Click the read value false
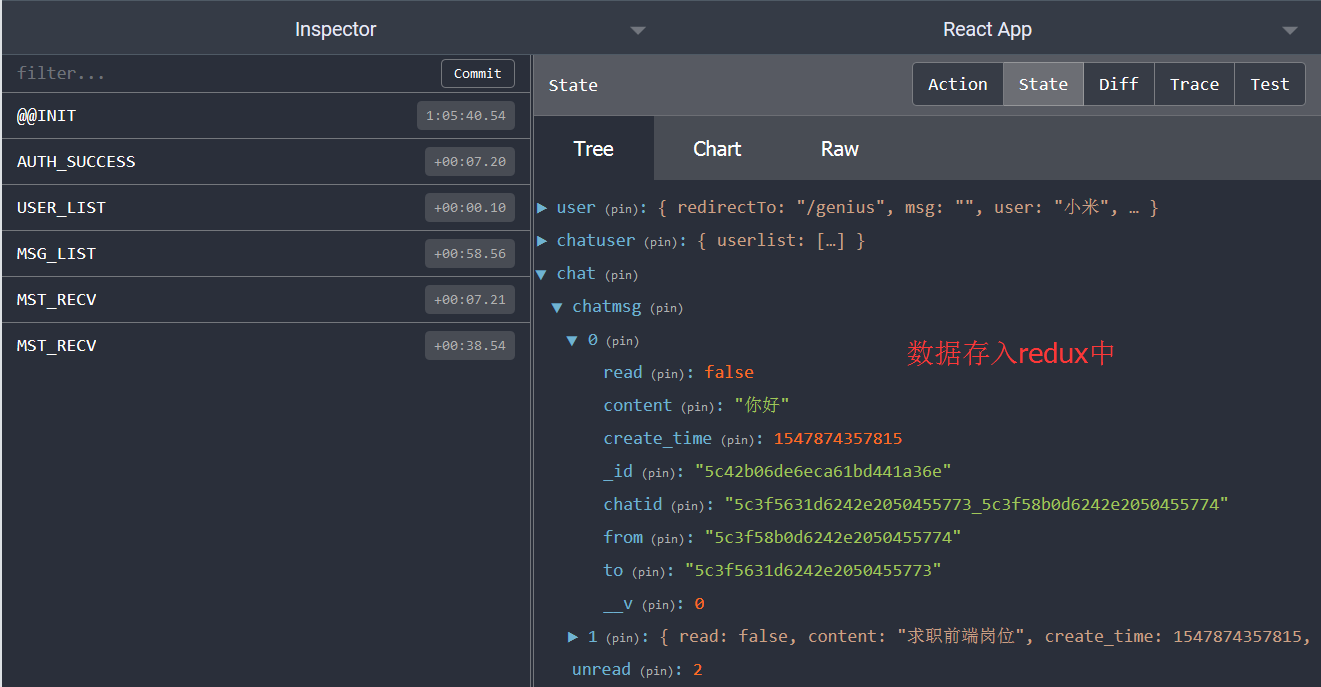 (729, 372)
